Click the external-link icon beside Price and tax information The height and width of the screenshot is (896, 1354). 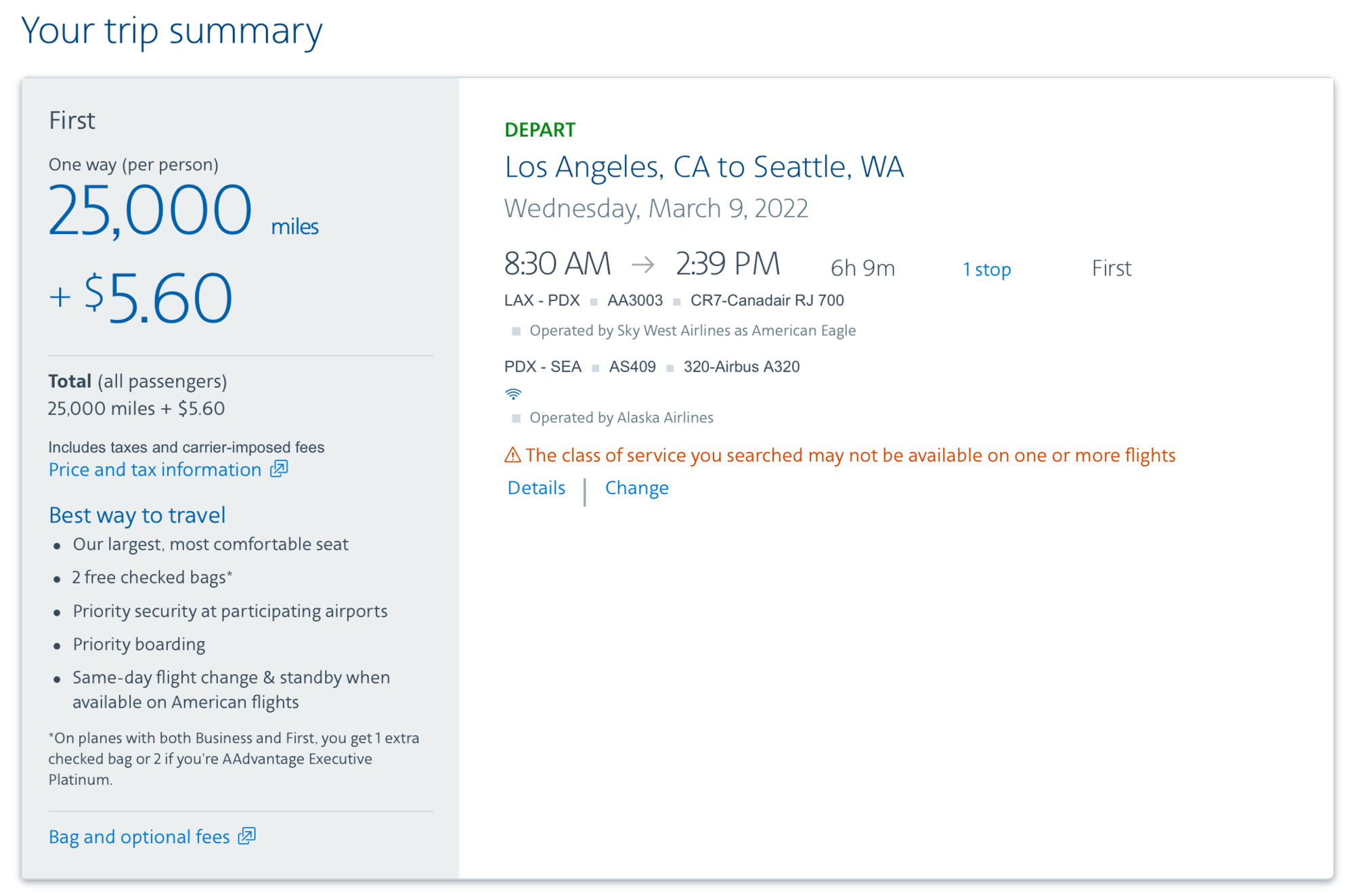click(278, 468)
